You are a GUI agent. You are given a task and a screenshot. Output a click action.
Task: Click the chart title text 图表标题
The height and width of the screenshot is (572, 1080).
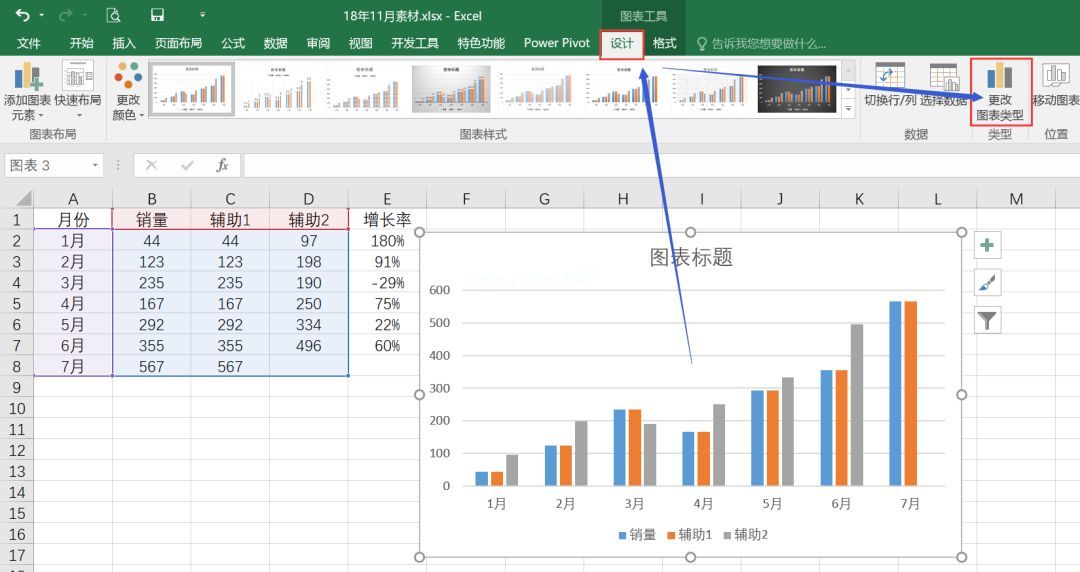[691, 257]
